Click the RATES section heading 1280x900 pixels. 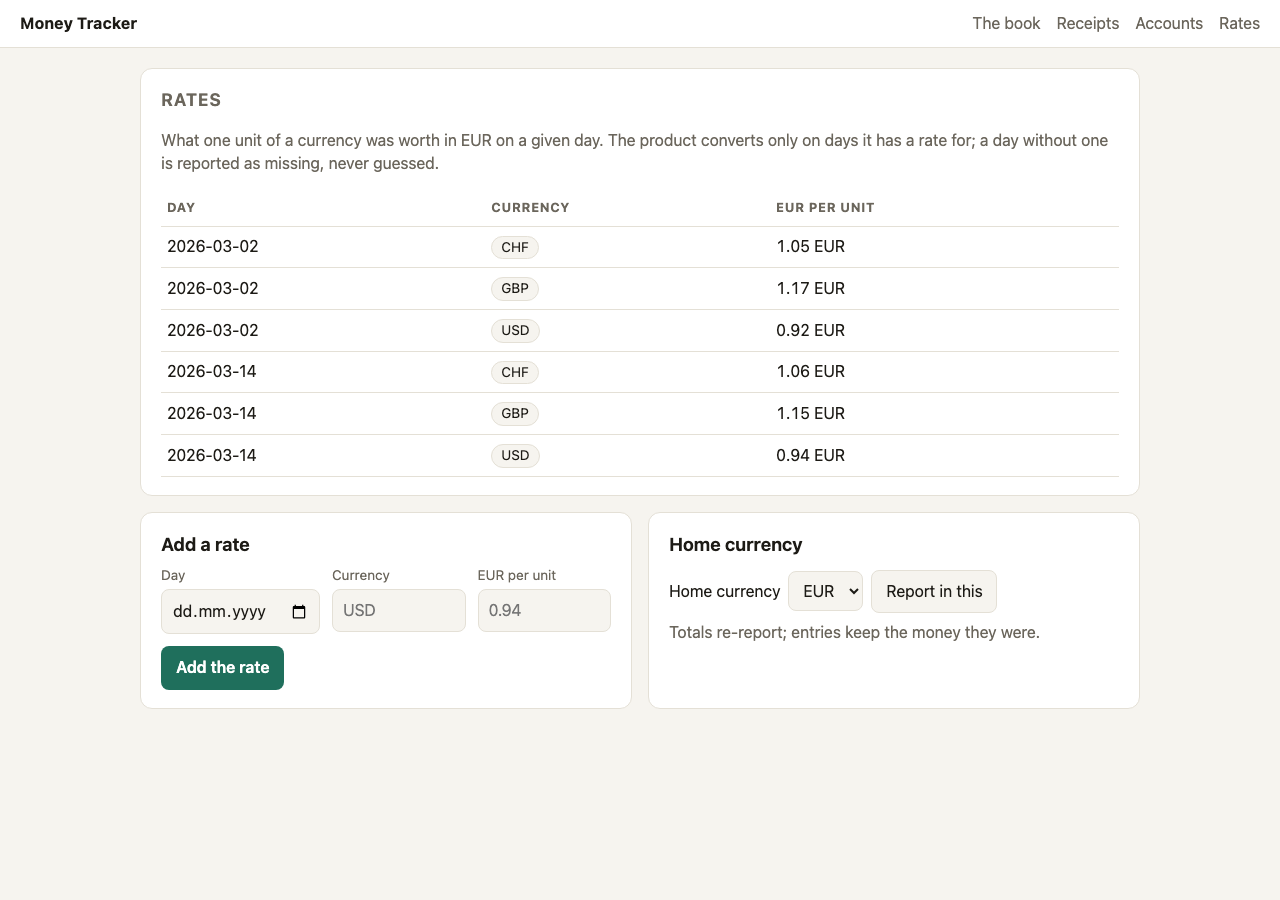click(x=191, y=100)
